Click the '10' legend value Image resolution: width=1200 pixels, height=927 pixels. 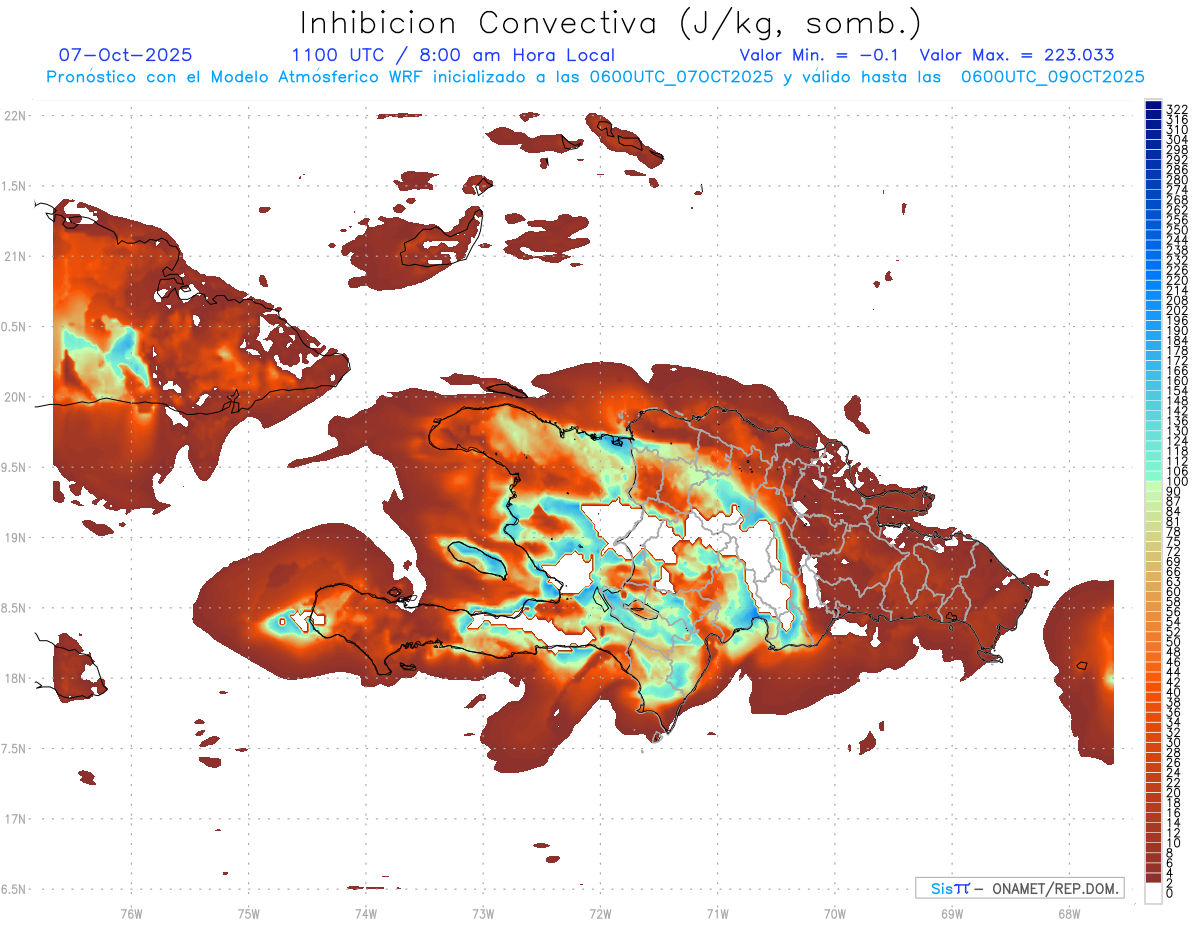pyautogui.click(x=1174, y=843)
